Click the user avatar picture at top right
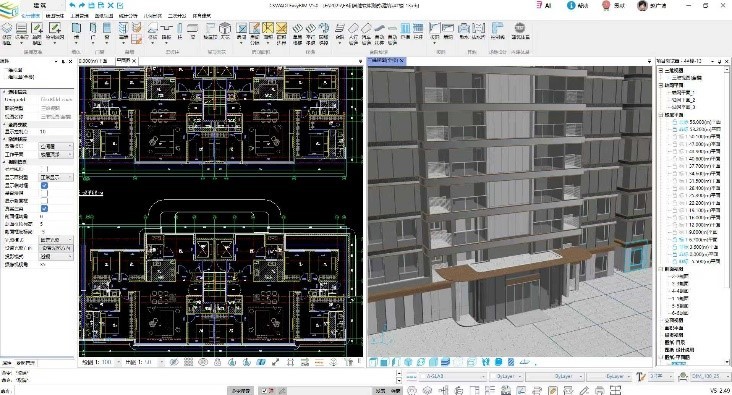Image resolution: width=732 pixels, height=395 pixels. tap(642, 5)
